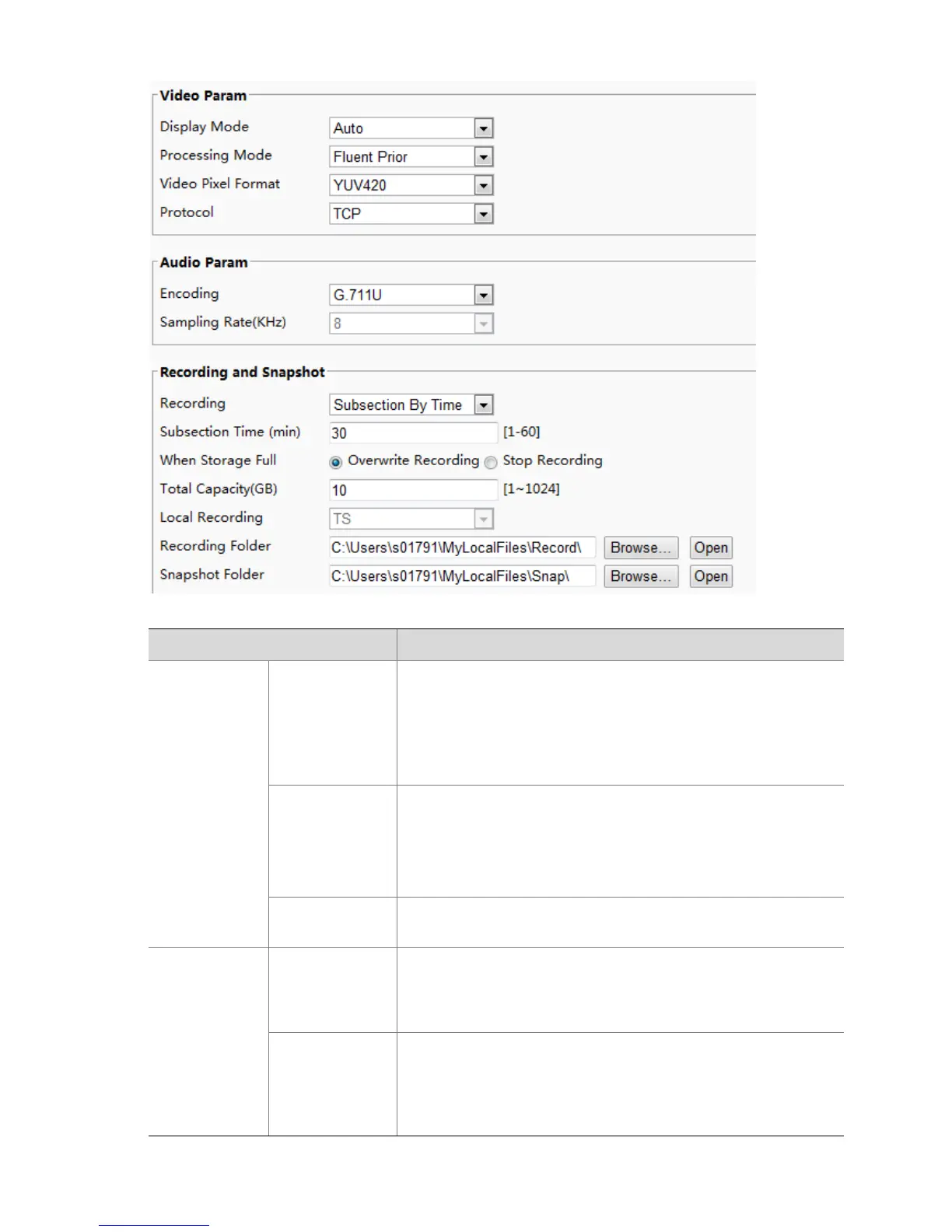Open the Recording Folder location
952x1232 pixels.
tap(711, 548)
